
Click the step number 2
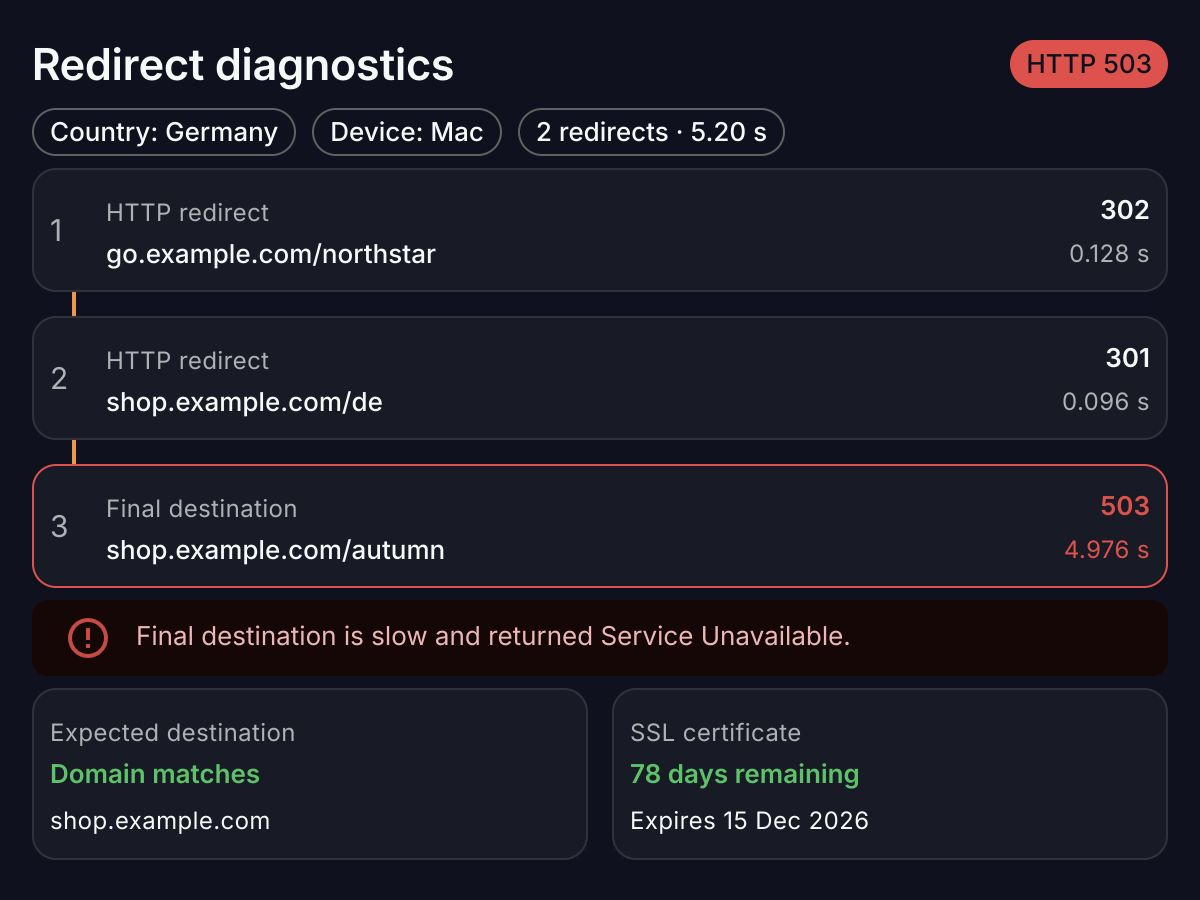[59, 379]
